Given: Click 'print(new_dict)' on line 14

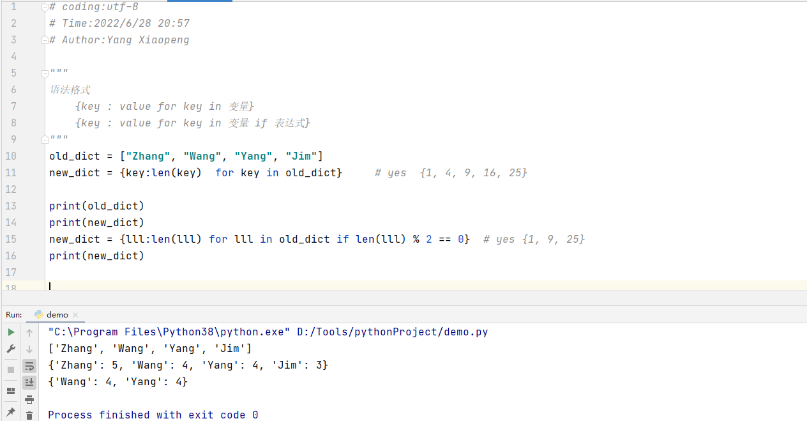Looking at the screenshot, I should 97,222.
